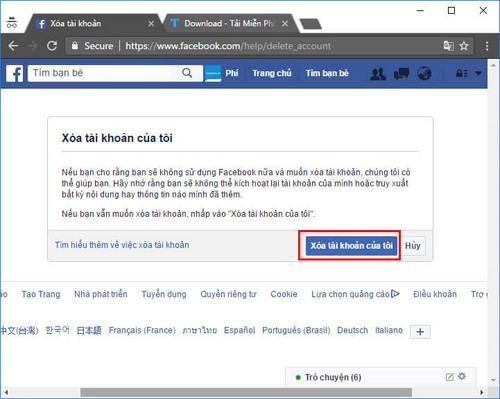Open the Điều khoản footer link

435,294
